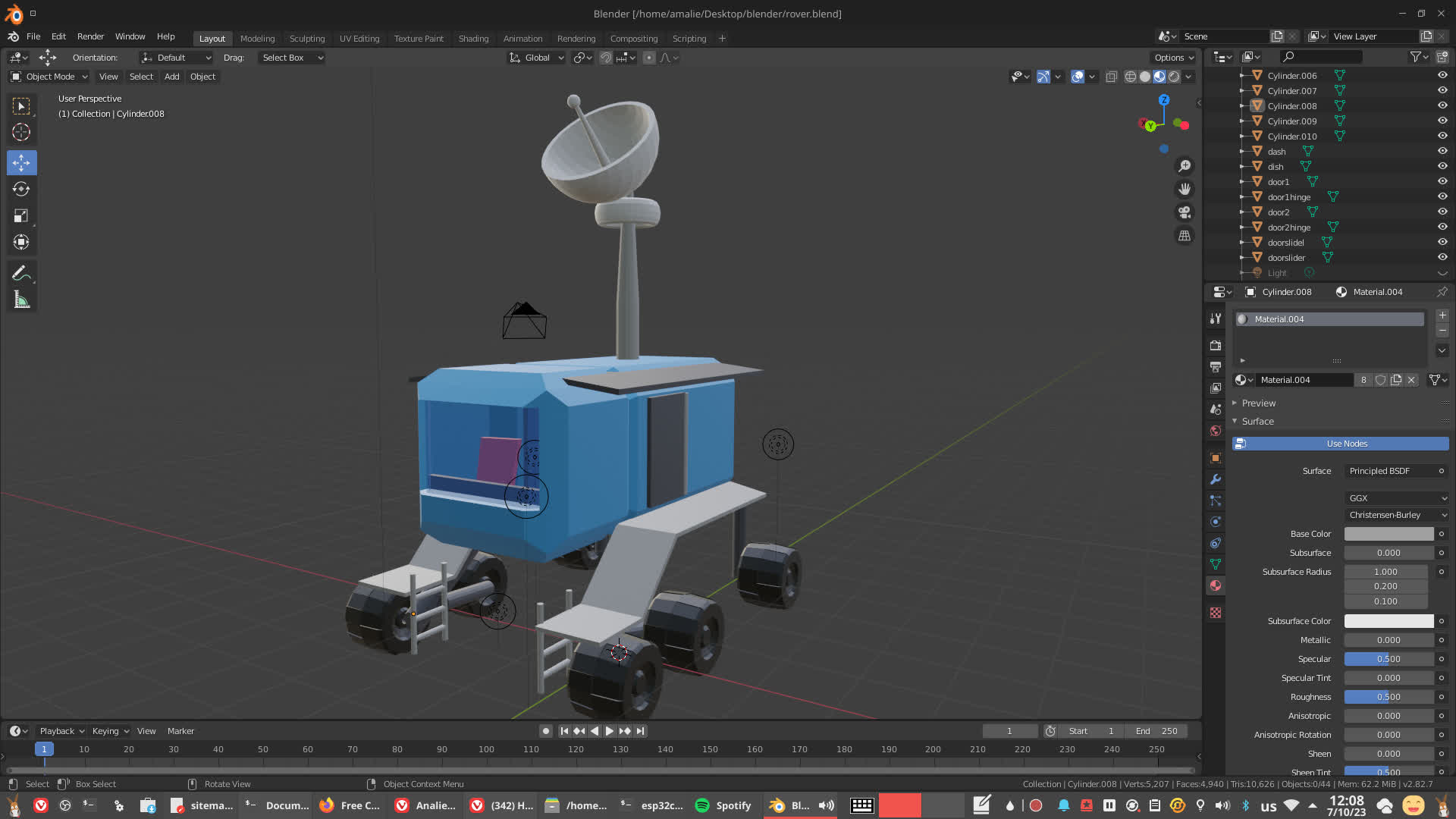This screenshot has height=819, width=1456.
Task: Open the Modifier properties tab
Action: tap(1216, 479)
